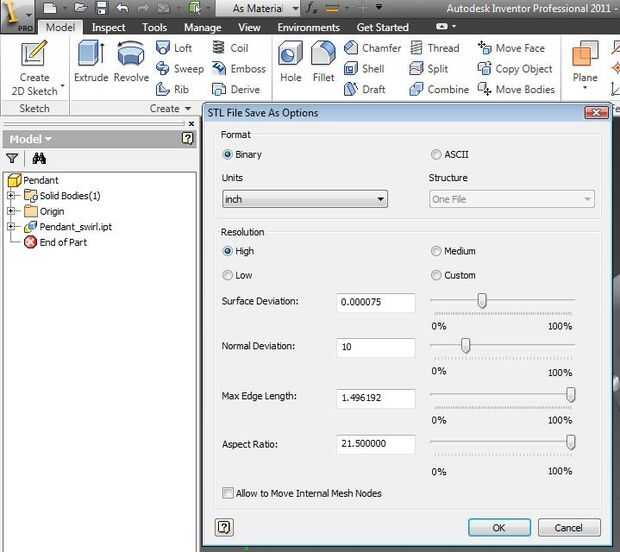Open help in the STL options dialog
Screen dimensions: 620x552
[224, 527]
